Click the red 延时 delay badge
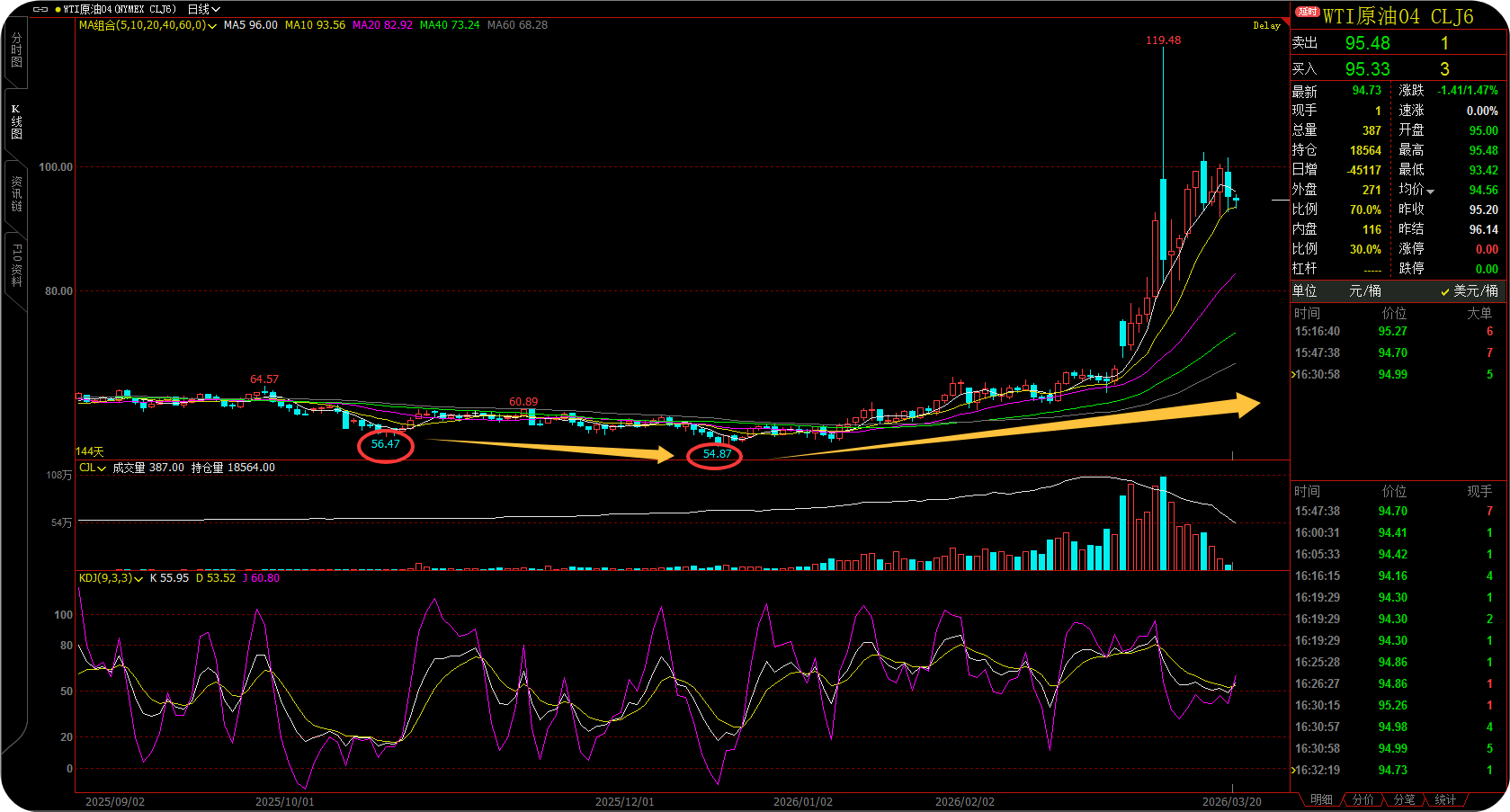1510x812 pixels. click(x=1307, y=12)
